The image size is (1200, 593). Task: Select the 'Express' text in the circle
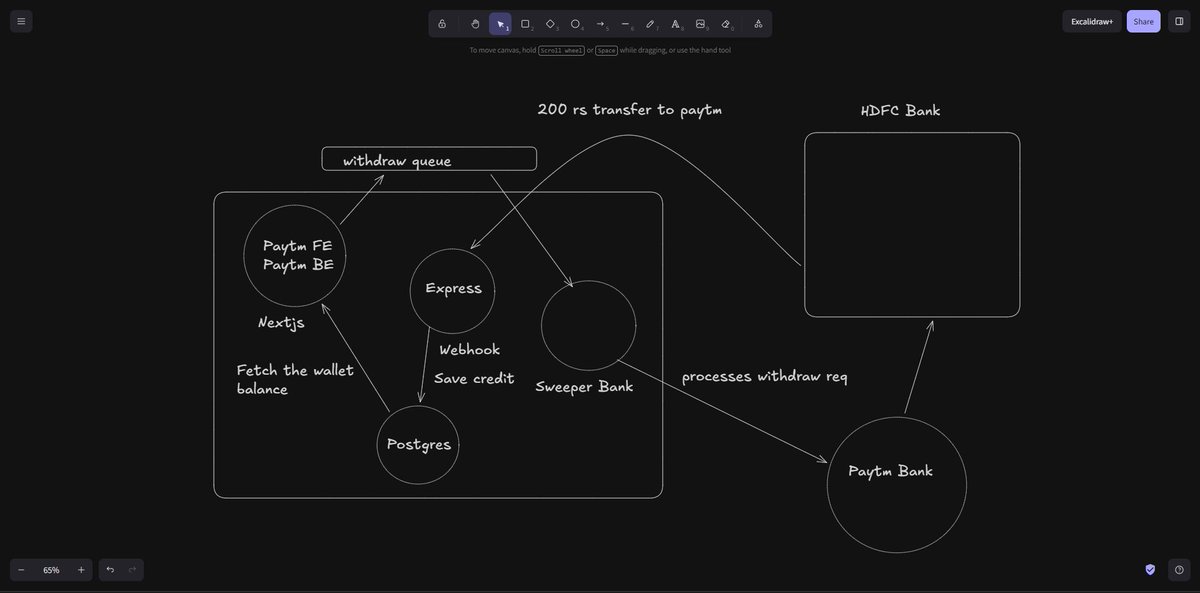tap(453, 288)
